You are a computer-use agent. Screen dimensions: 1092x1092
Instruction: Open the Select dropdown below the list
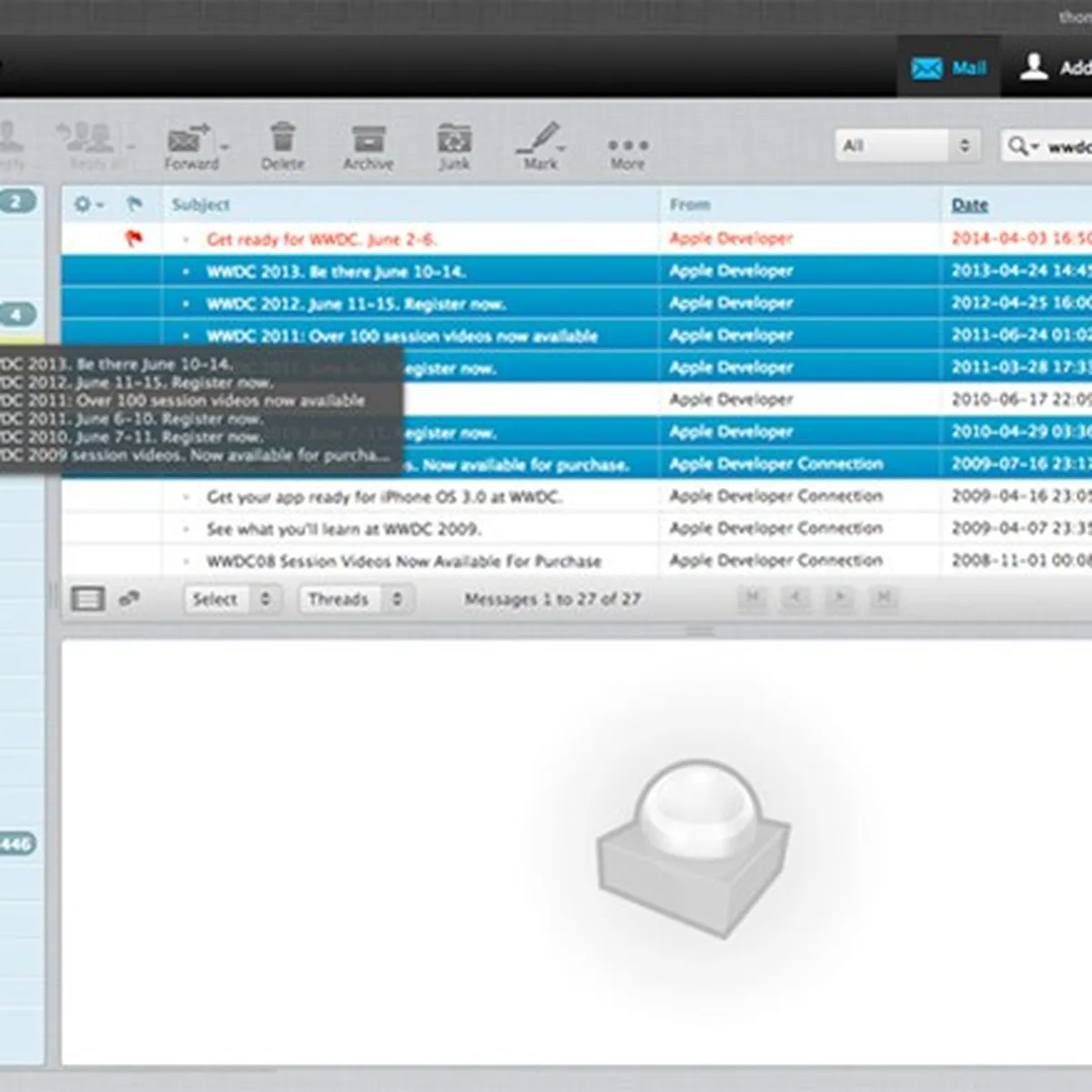click(229, 599)
